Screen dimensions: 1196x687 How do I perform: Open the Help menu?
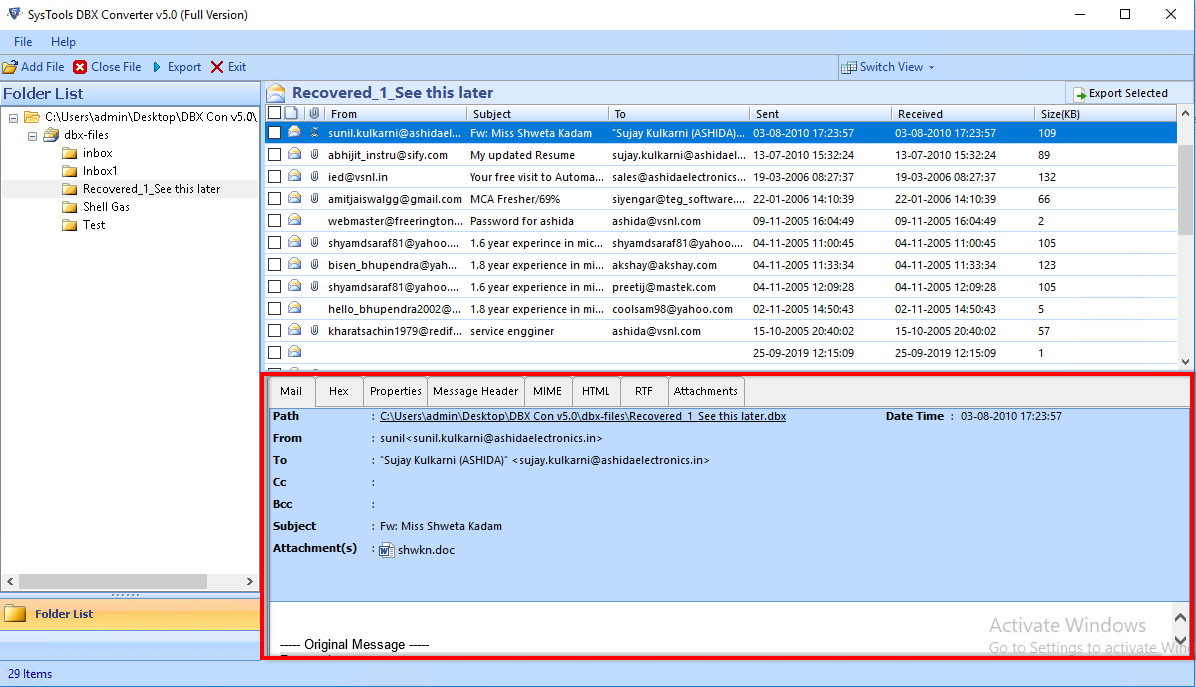click(x=63, y=42)
